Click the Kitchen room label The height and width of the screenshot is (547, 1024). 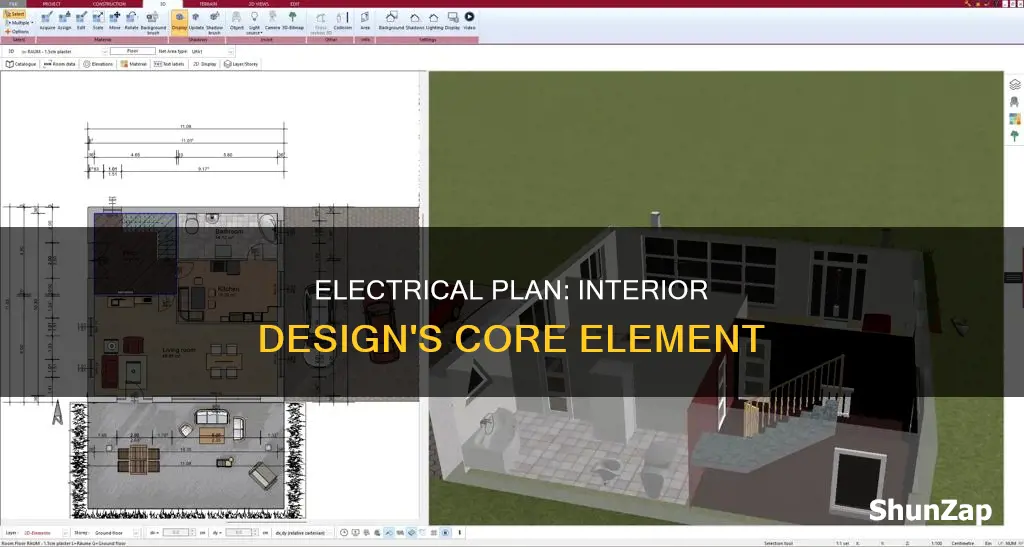[x=230, y=289]
